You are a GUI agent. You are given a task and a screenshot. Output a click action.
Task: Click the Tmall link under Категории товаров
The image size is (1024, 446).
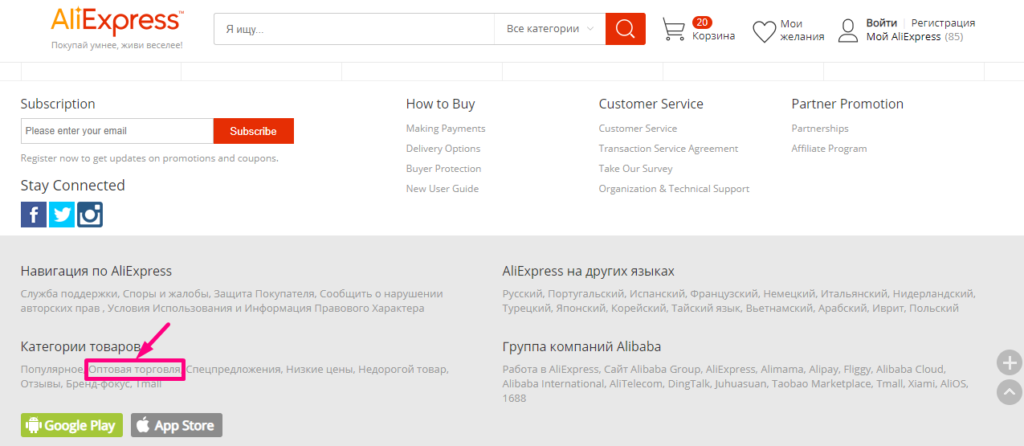pyautogui.click(x=148, y=383)
